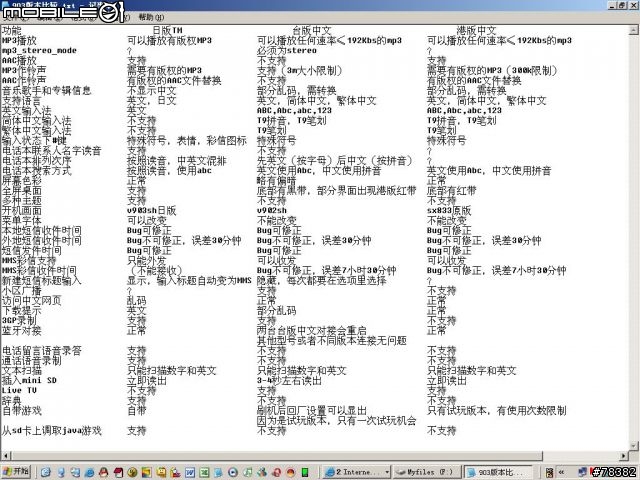The width and height of the screenshot is (640, 480).
Task: Click the vertical scrollbar down arrow
Action: tap(633, 446)
